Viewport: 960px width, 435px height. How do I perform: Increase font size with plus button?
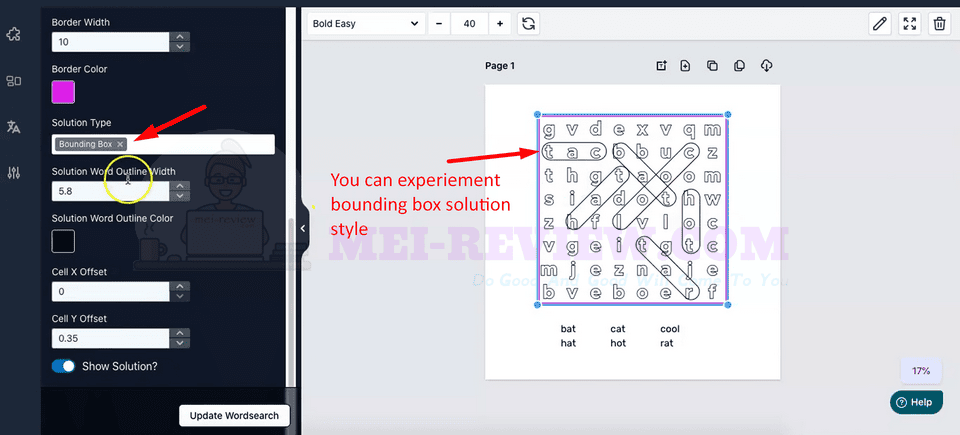[500, 24]
